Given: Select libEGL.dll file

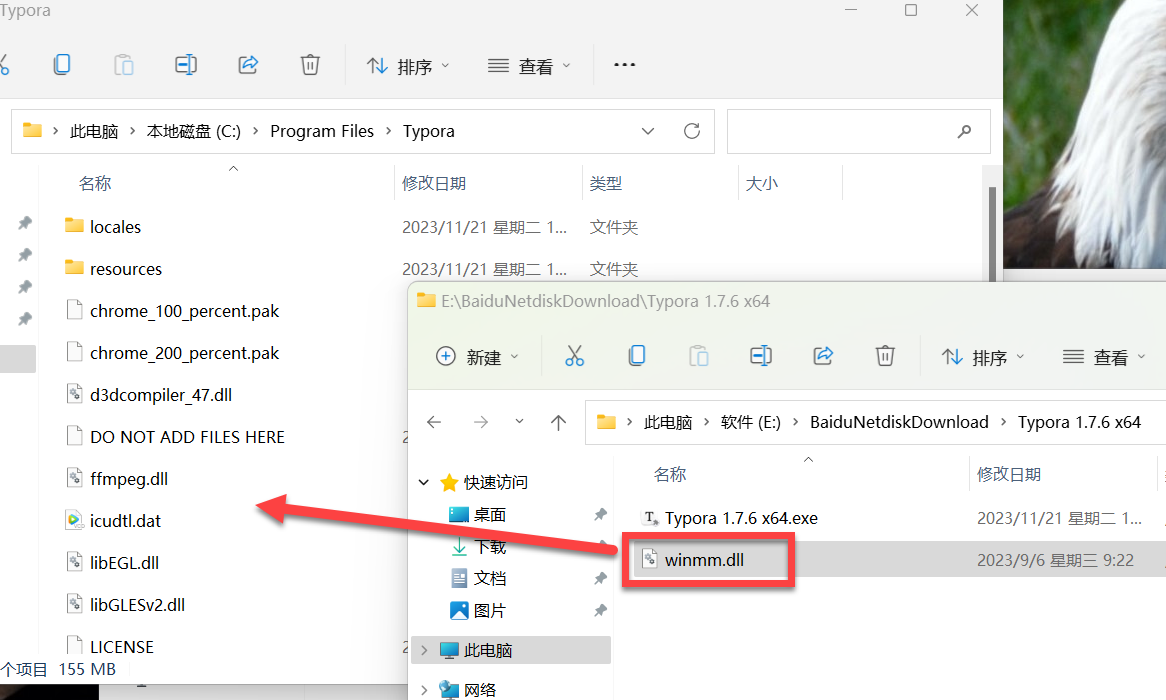Looking at the screenshot, I should point(124,562).
